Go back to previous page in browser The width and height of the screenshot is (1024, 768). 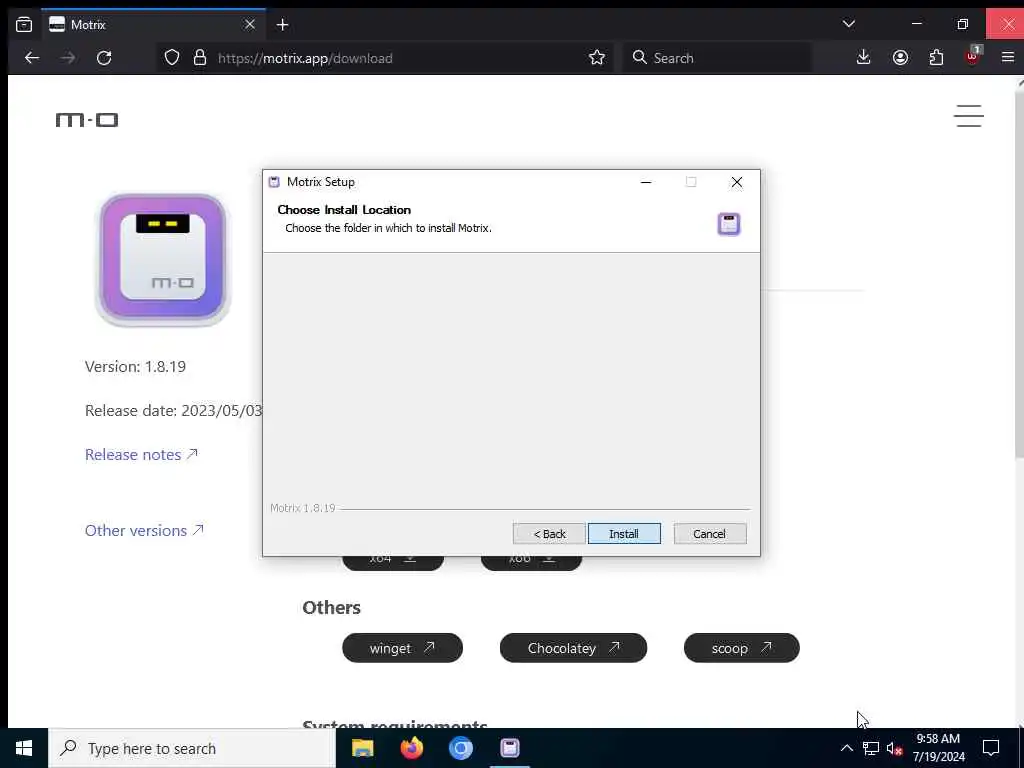pyautogui.click(x=32, y=58)
